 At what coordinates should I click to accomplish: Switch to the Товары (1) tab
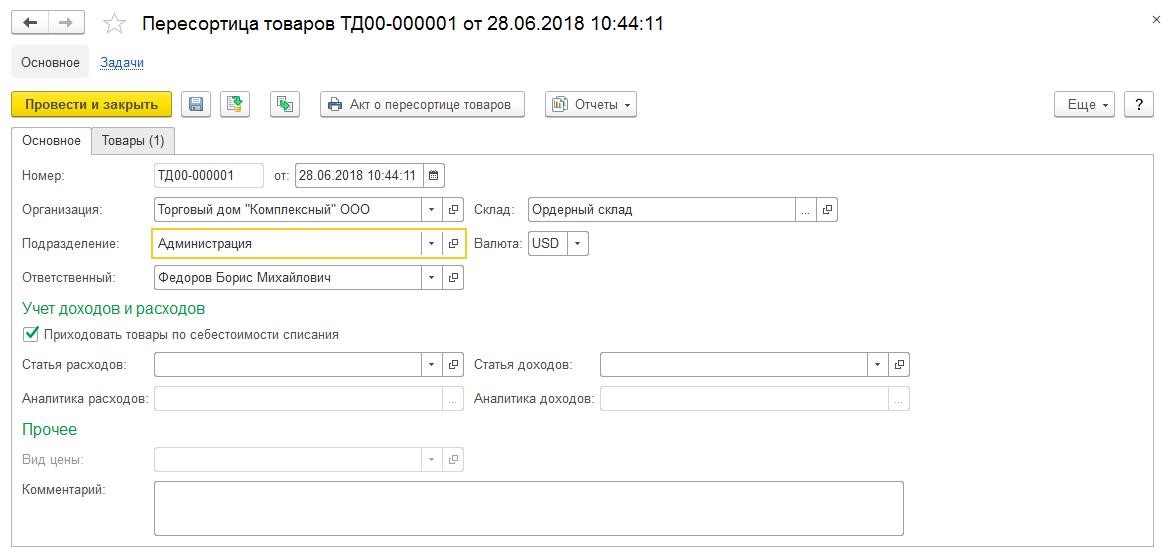point(133,140)
